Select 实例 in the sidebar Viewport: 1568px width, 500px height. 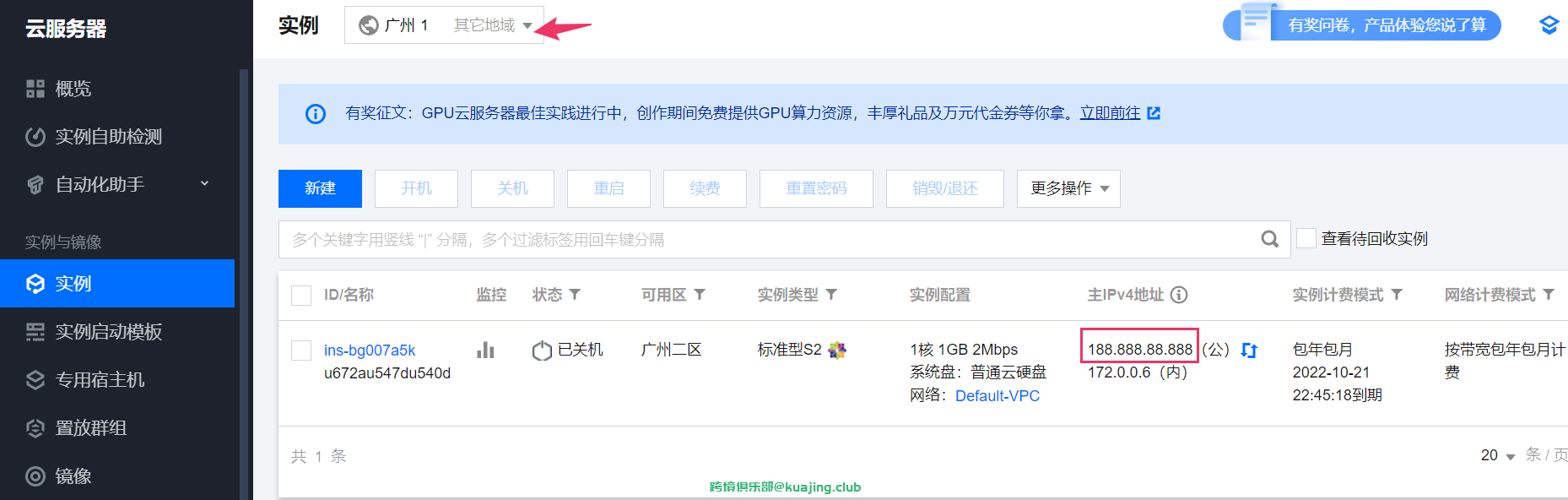coord(117,284)
